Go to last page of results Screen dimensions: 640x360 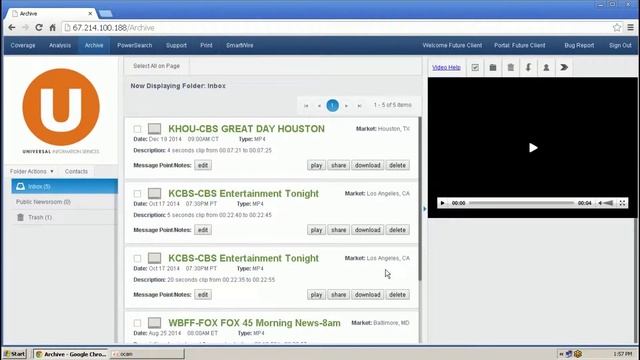pos(359,106)
